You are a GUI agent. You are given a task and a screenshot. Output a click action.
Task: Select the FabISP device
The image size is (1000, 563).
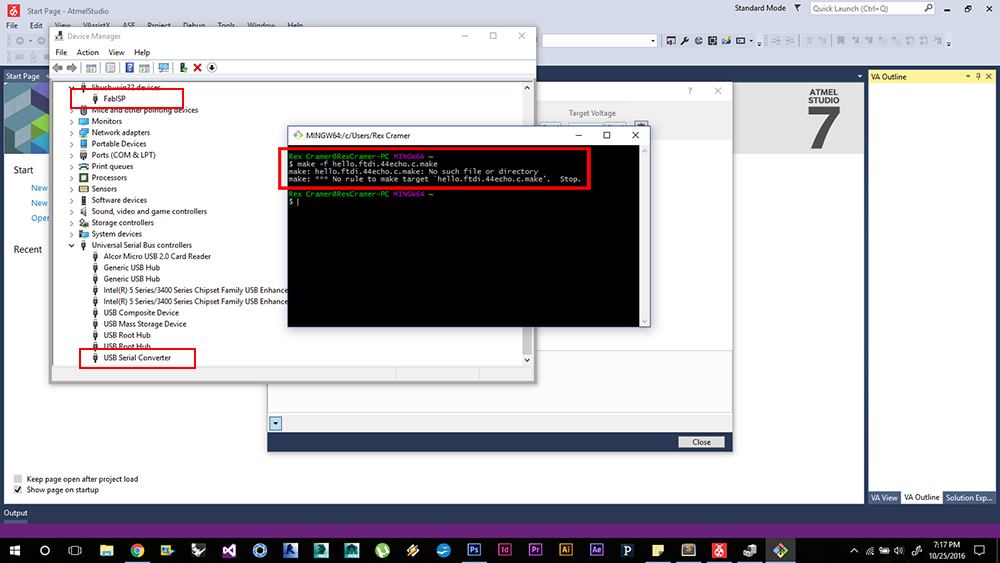click(114, 99)
